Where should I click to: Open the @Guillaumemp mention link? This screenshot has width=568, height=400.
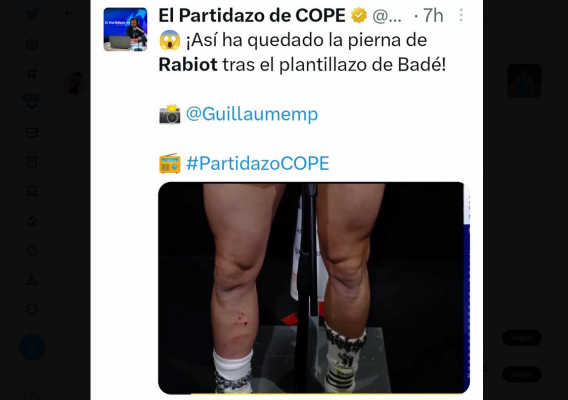coord(252,114)
